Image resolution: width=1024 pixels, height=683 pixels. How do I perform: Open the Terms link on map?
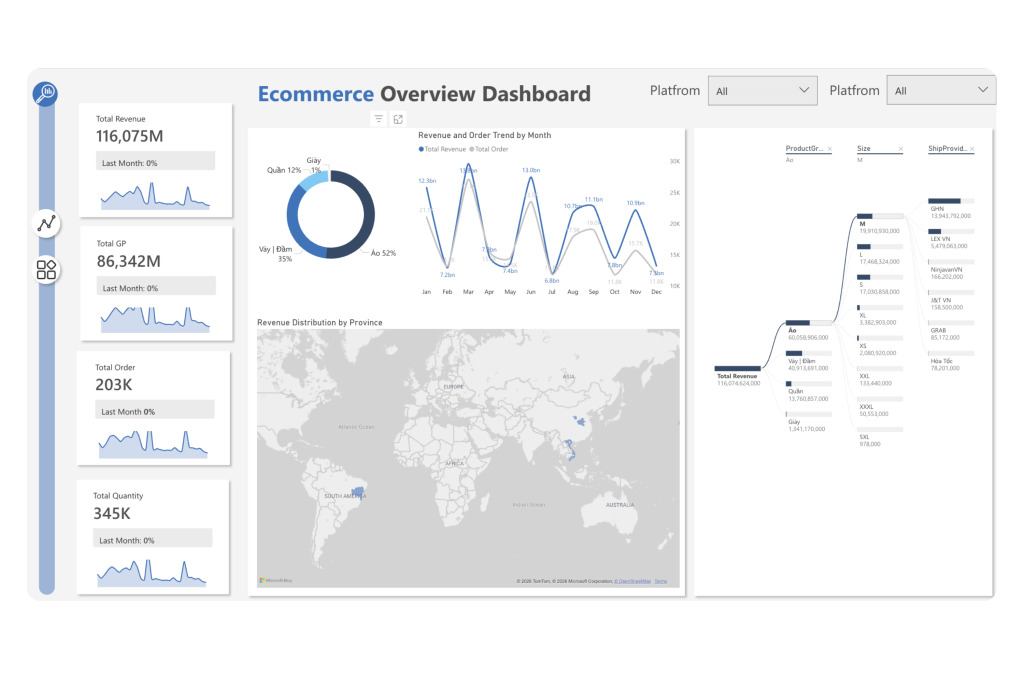click(x=661, y=580)
